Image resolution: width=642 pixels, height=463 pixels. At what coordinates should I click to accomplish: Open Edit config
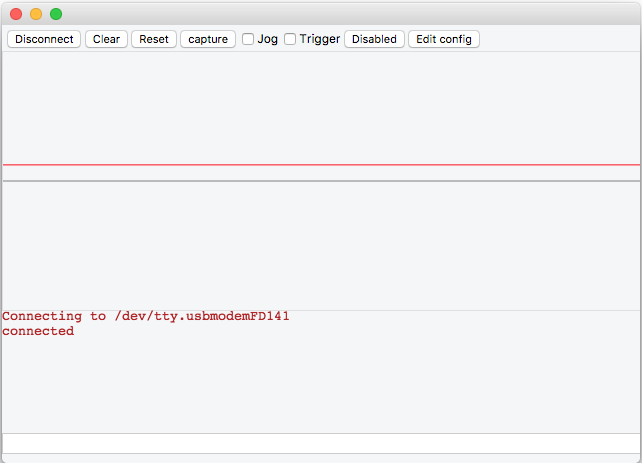tap(444, 39)
